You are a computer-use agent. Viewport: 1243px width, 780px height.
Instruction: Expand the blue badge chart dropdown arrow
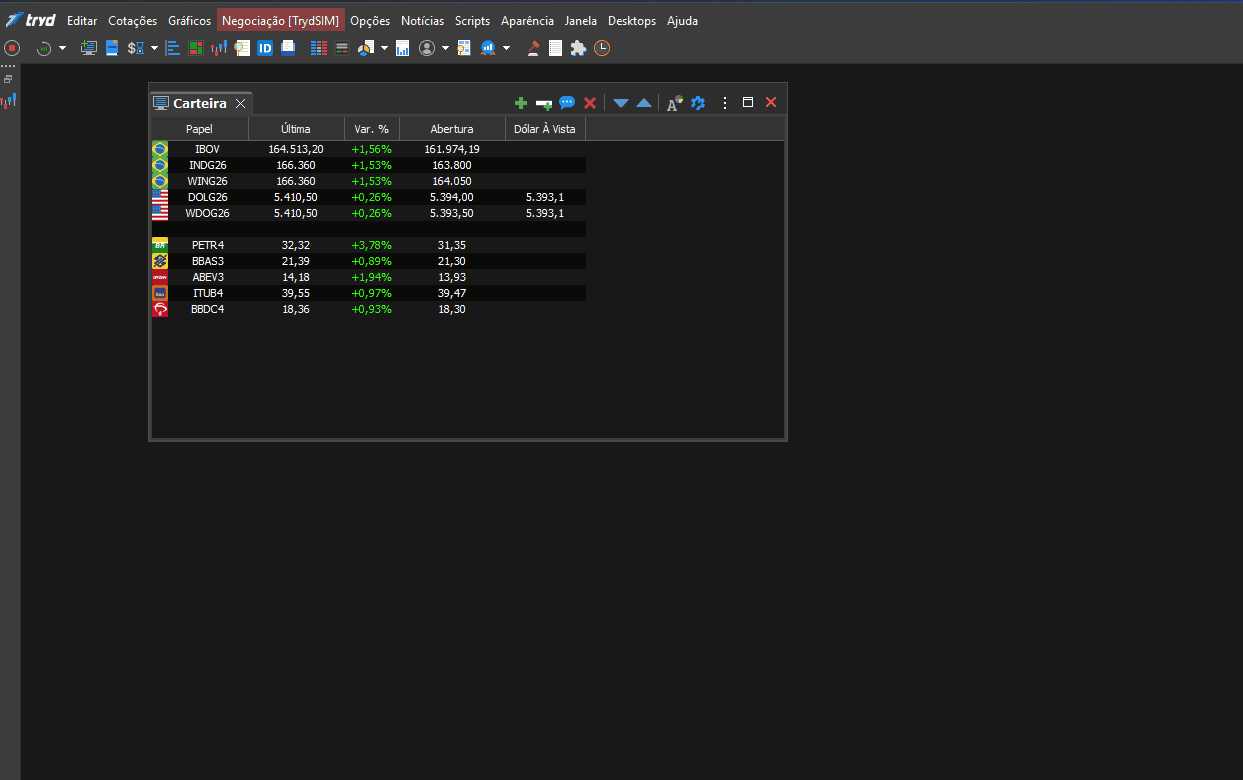pyautogui.click(x=506, y=48)
